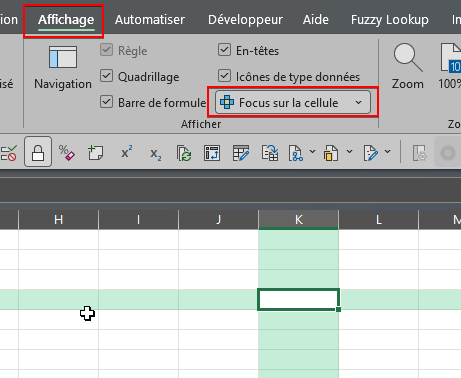Open the Fuzzy Lookup tab
This screenshot has width=461, height=378.
[390, 20]
